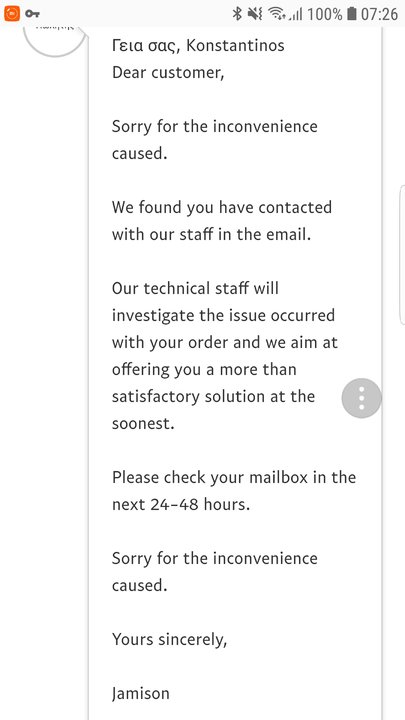The image size is (405, 720).
Task: Tap the three-dot floating menu button
Action: 361,398
